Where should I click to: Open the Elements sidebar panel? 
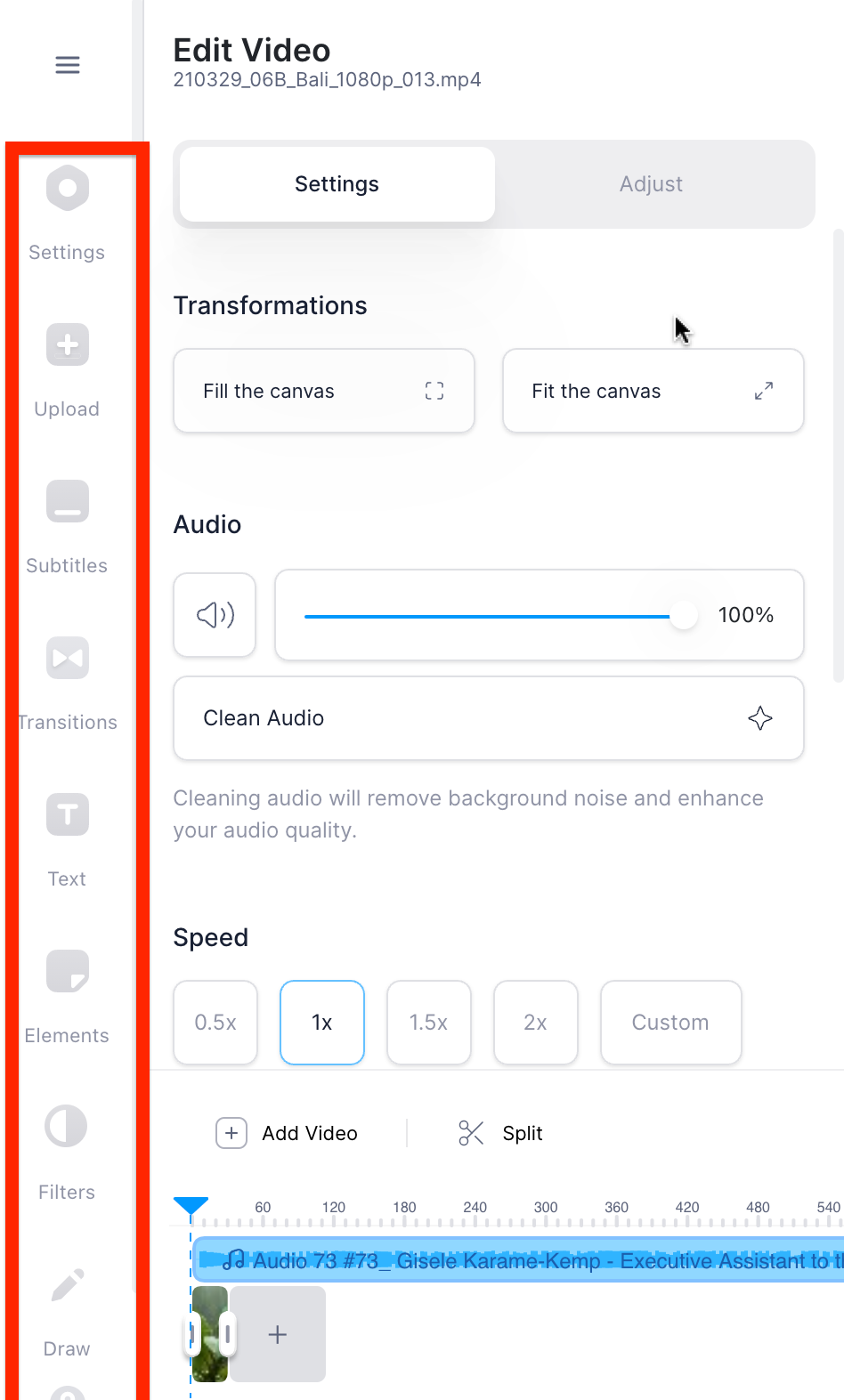click(x=68, y=997)
